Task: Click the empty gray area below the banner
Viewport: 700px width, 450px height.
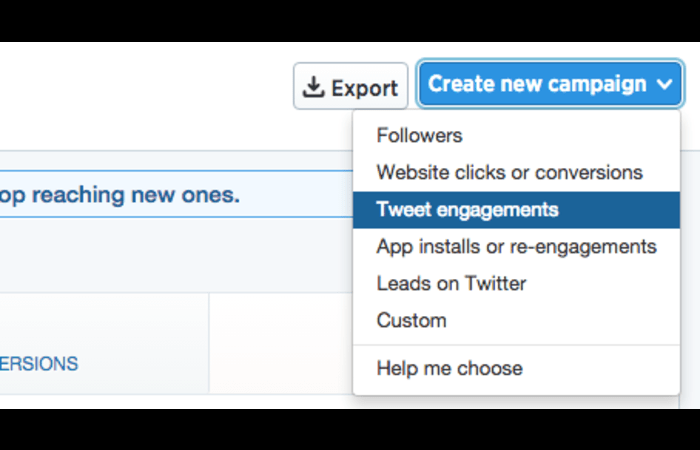Action: [176, 254]
